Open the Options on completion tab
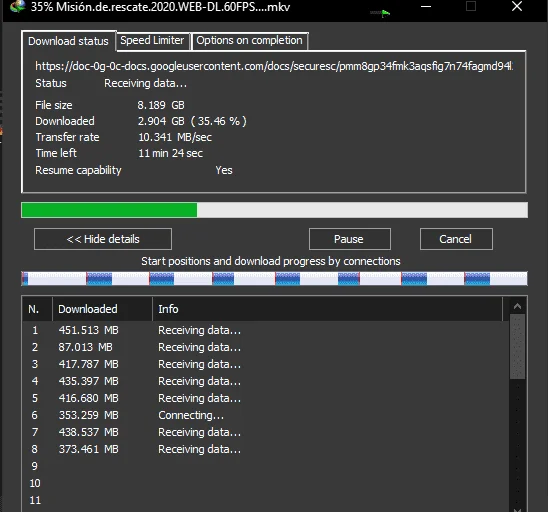The height and width of the screenshot is (512, 548). click(x=249, y=41)
